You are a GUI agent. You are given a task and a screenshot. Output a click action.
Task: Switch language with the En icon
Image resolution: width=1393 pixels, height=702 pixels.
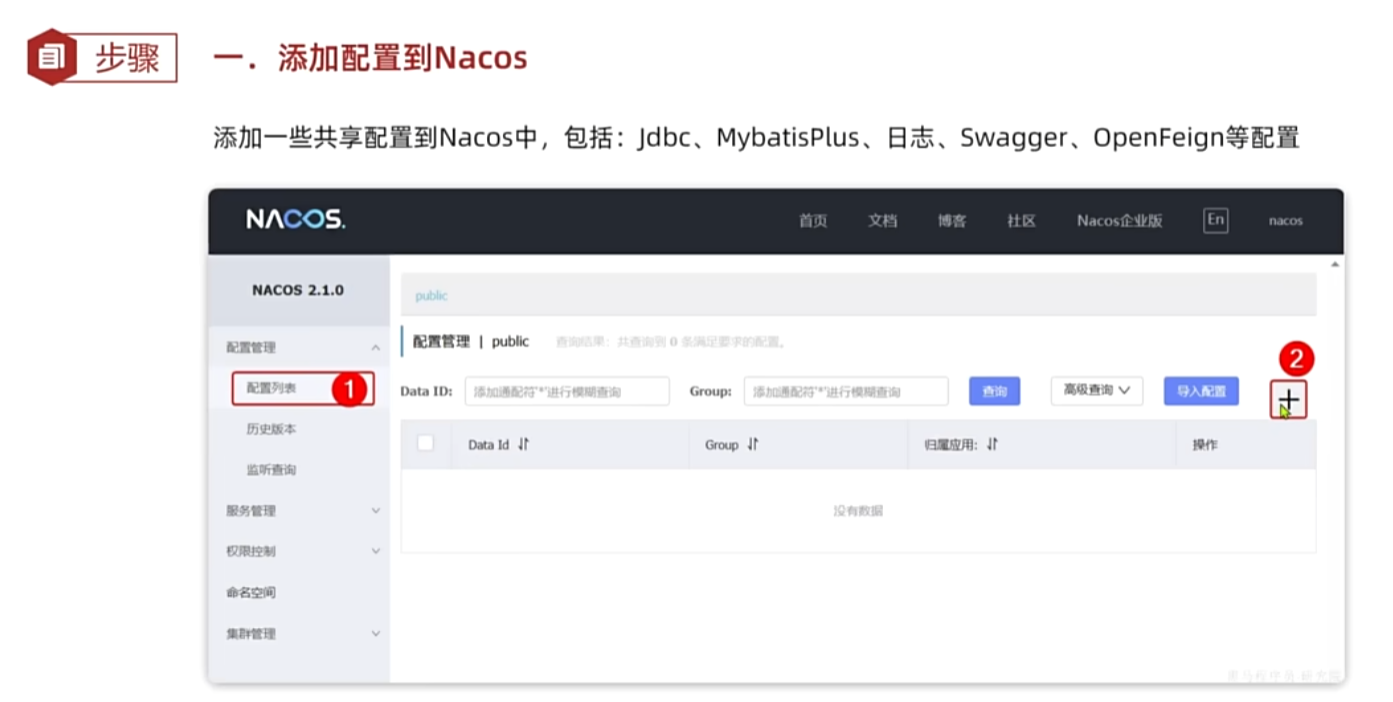point(1215,220)
